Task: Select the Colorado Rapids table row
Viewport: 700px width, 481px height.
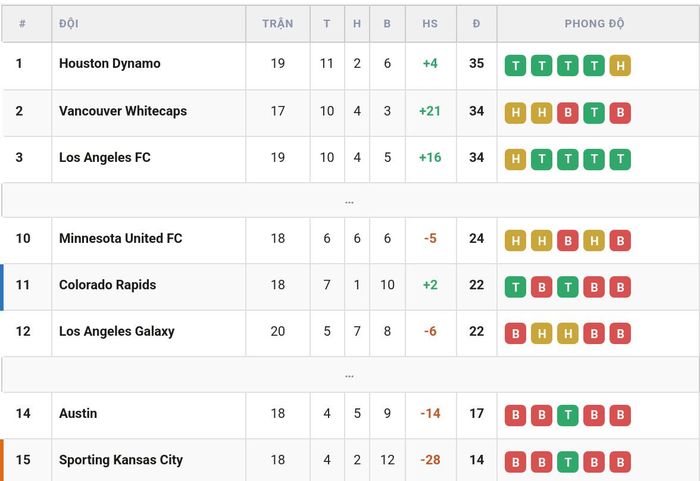Action: tap(350, 287)
